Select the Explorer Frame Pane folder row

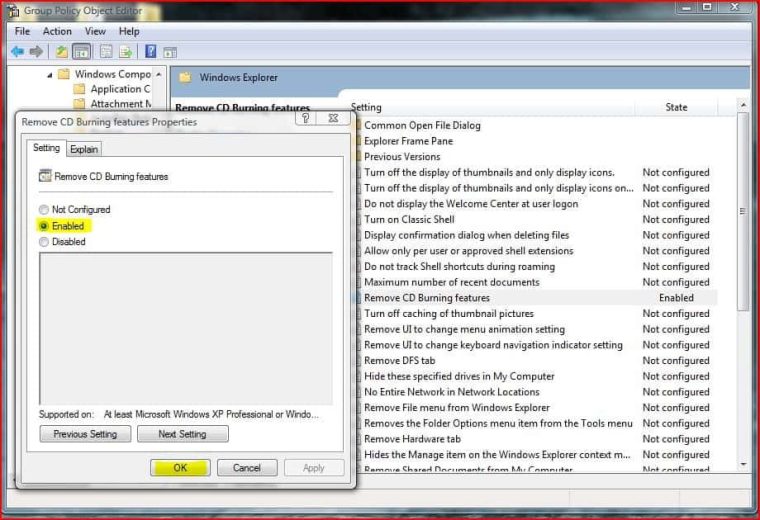[408, 141]
